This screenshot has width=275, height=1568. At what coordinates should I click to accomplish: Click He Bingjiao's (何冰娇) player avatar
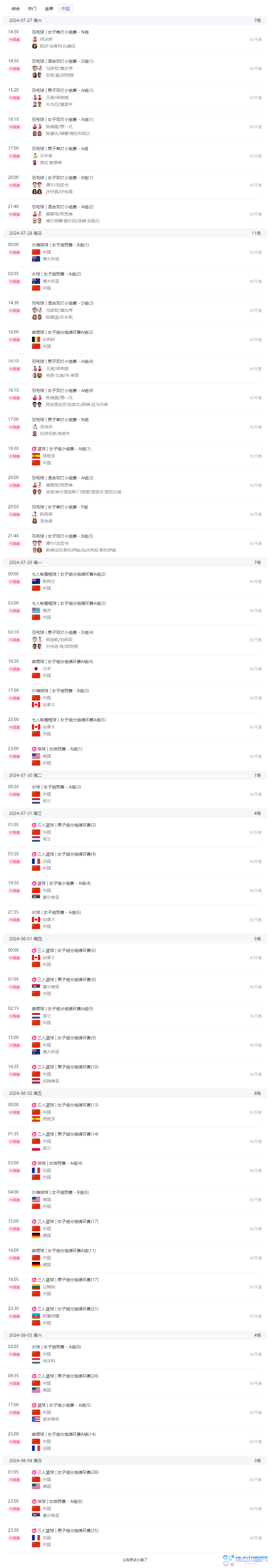(35, 39)
